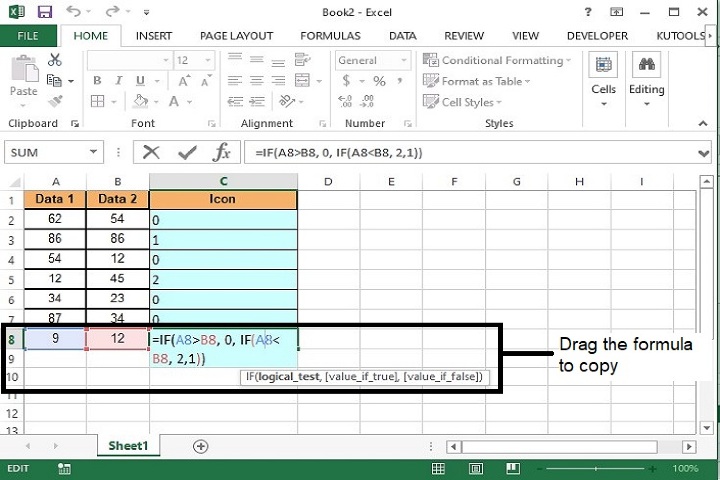This screenshot has width=720, height=480.
Task: Click Percent Style icon
Action: pyautogui.click(x=379, y=81)
